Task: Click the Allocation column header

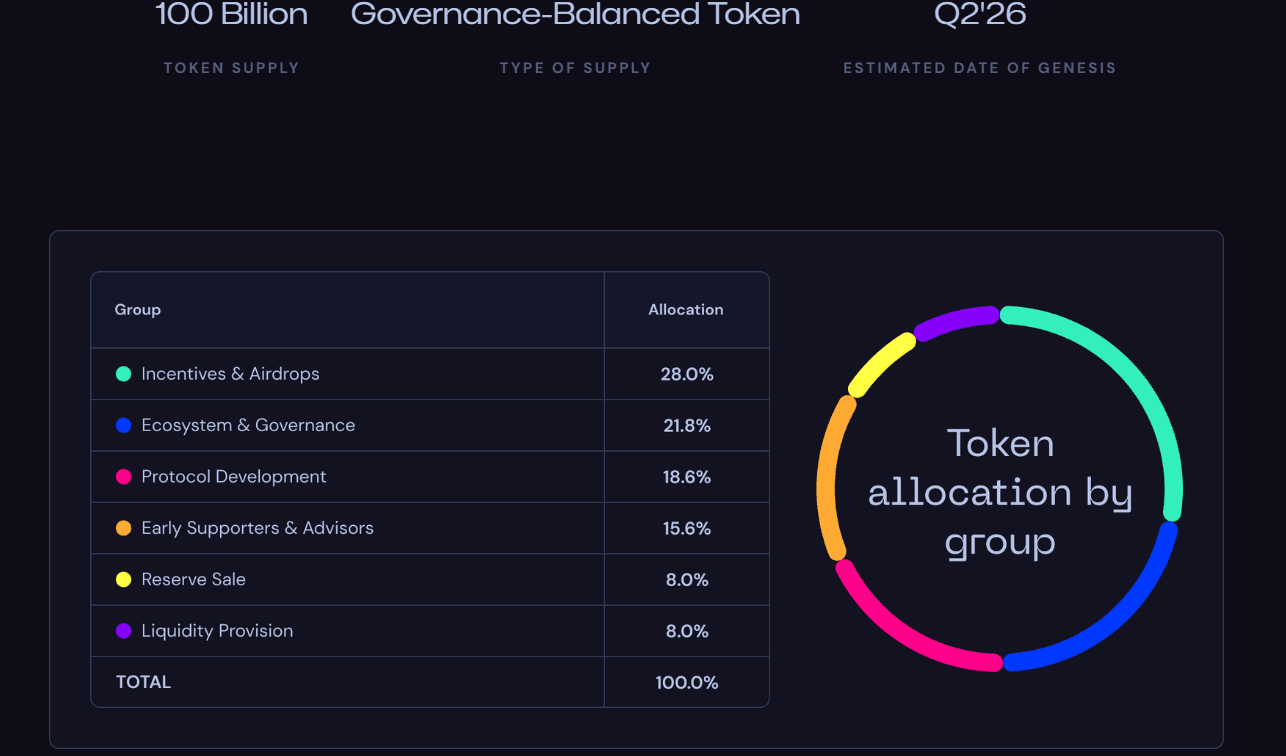Action: [x=686, y=310]
